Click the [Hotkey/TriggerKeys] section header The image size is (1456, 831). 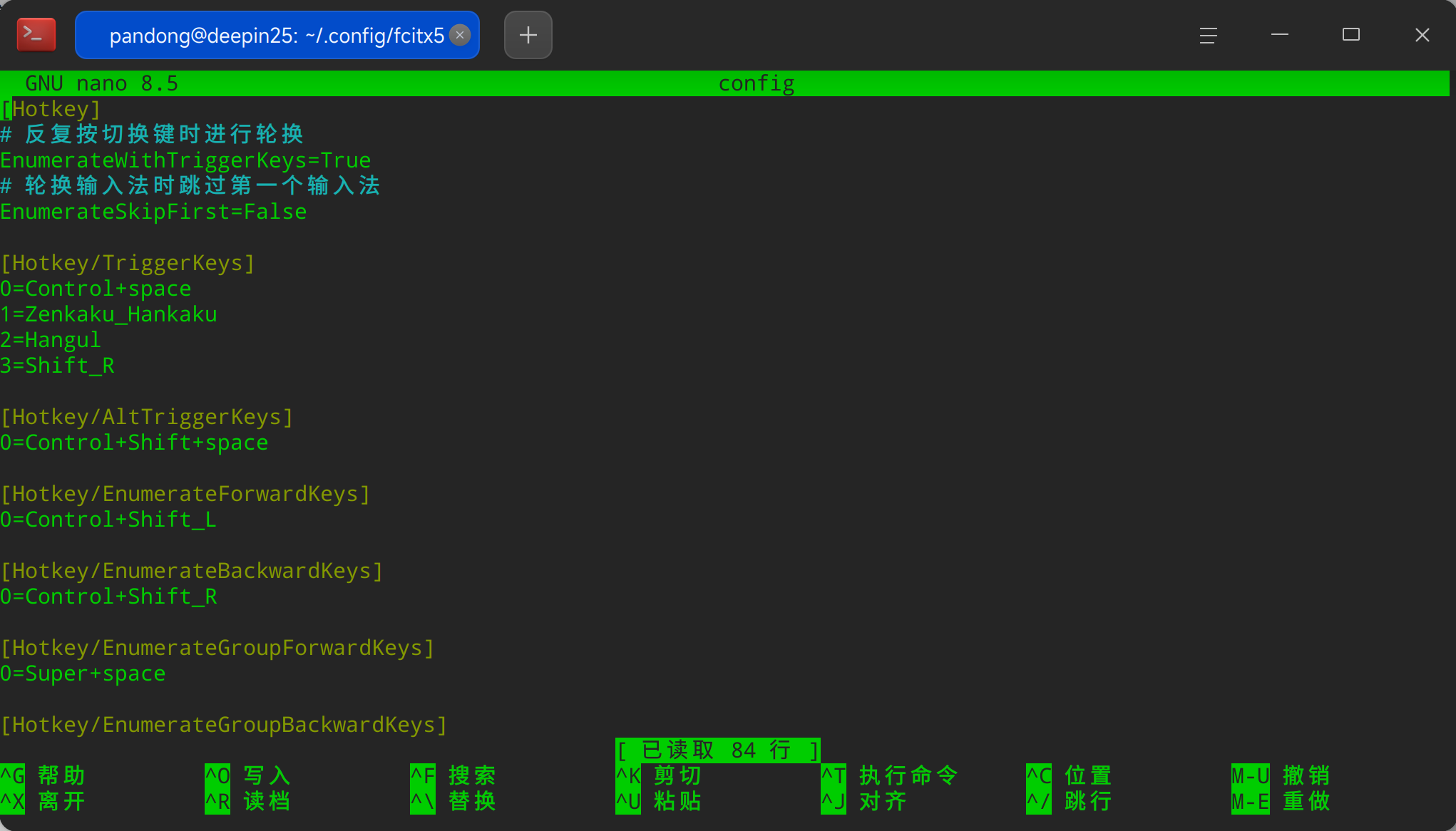[128, 263]
